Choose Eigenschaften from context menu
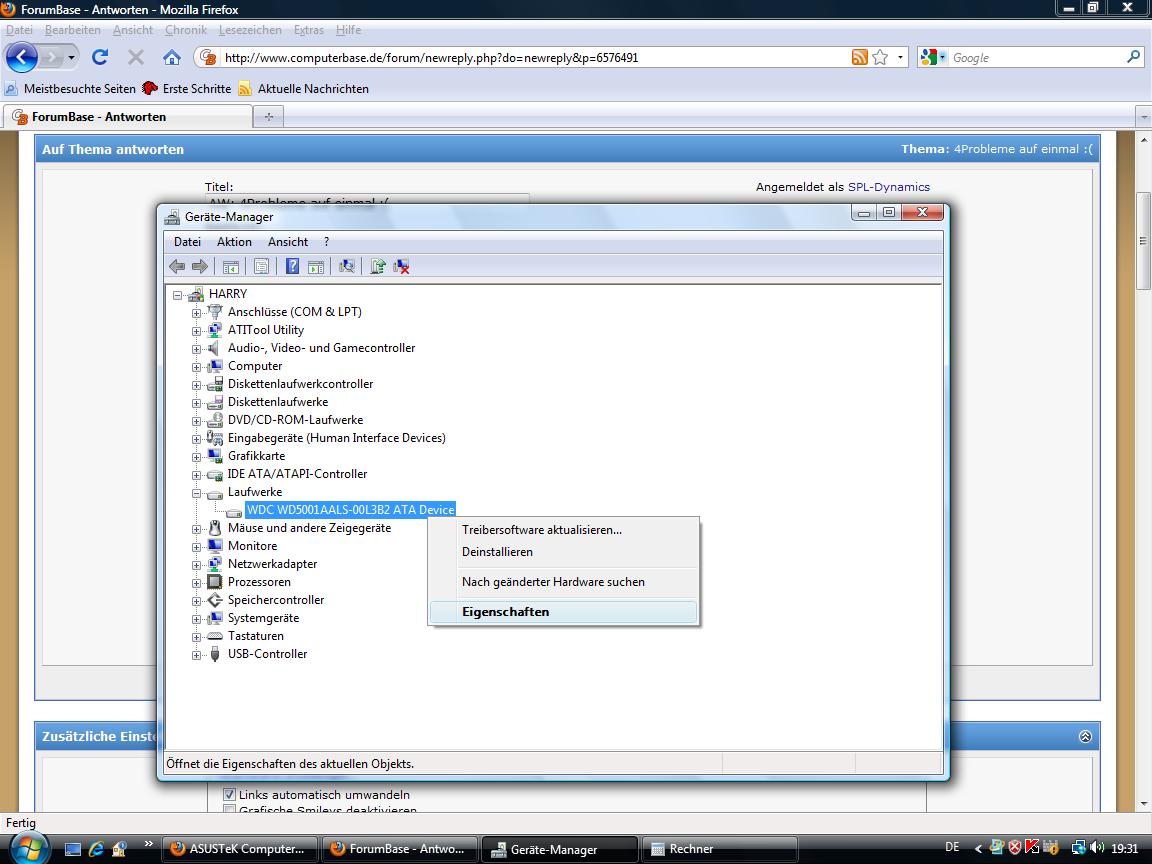 pyautogui.click(x=564, y=612)
